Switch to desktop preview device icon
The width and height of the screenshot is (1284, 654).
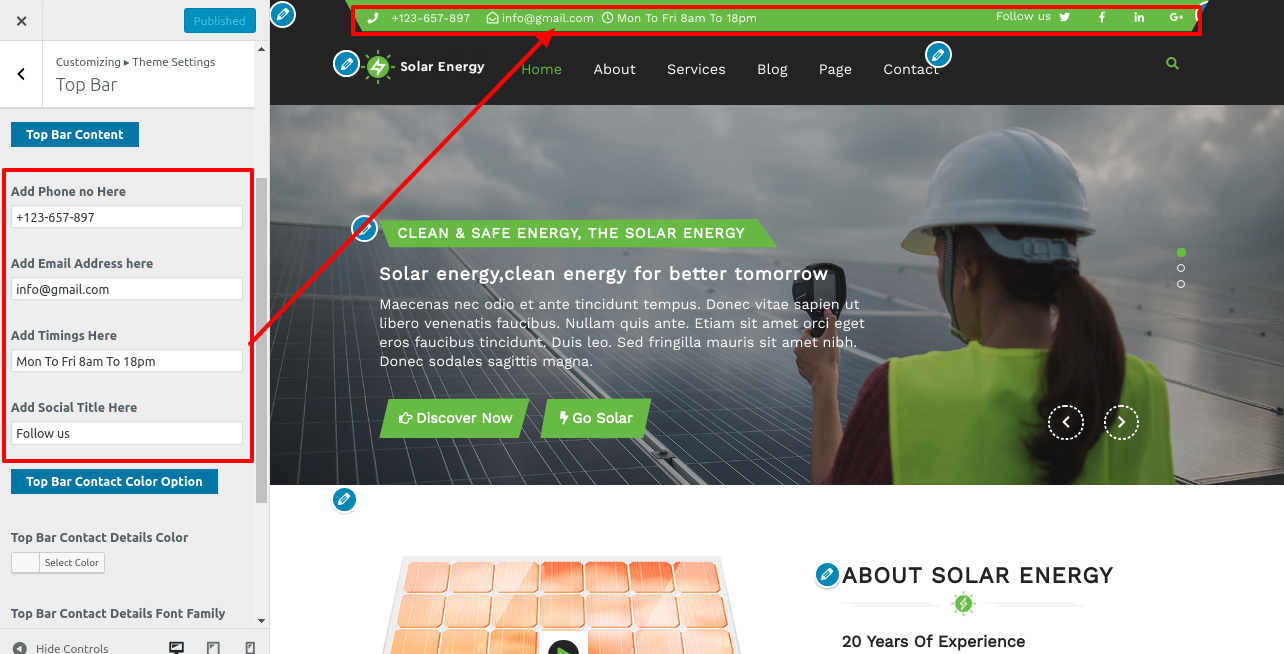click(177, 647)
